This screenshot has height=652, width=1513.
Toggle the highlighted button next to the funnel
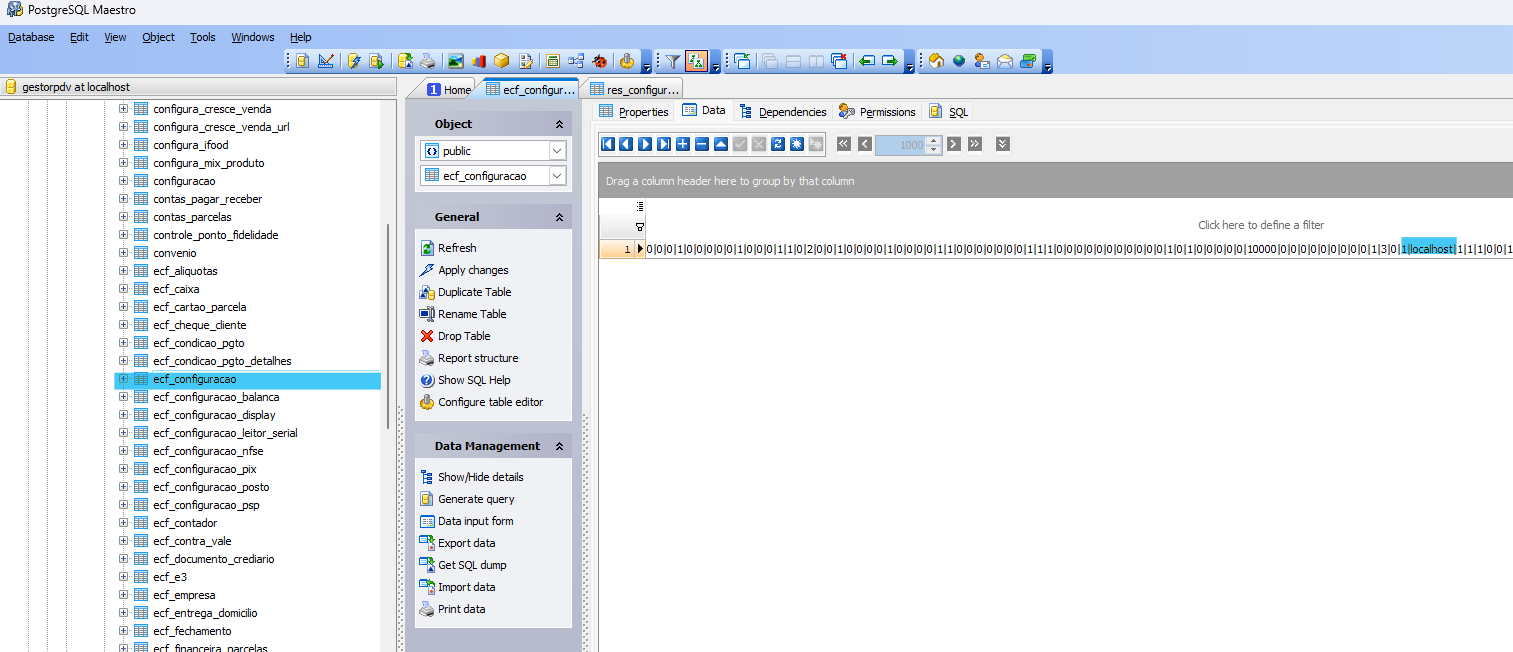coord(697,61)
